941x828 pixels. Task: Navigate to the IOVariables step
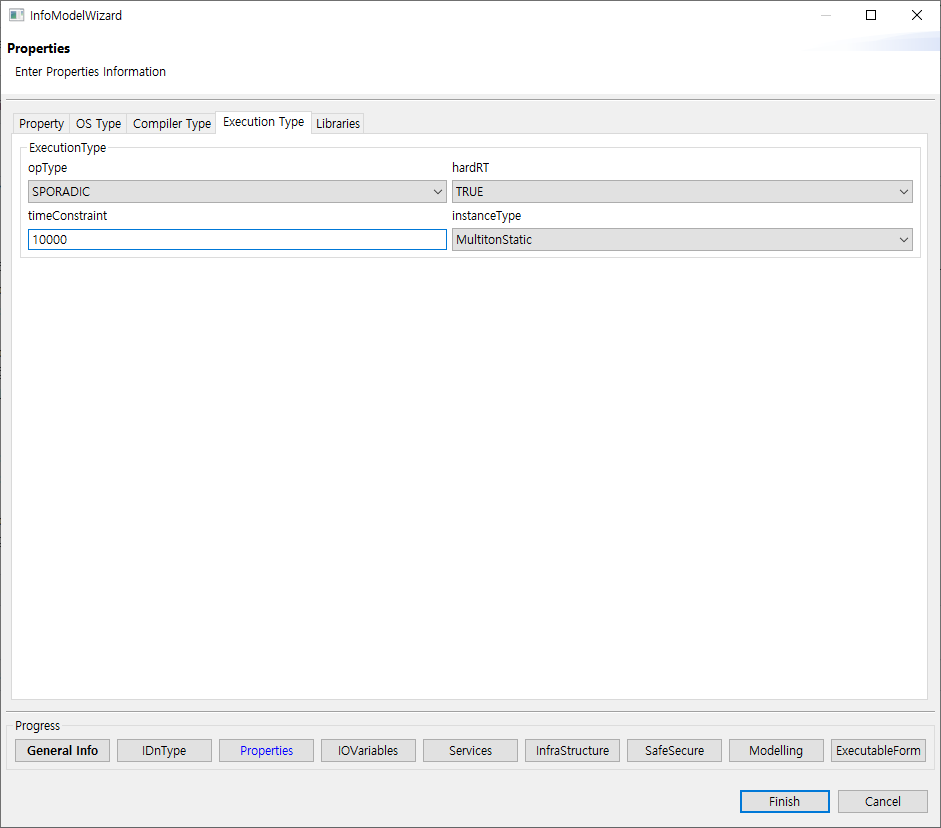tap(368, 750)
